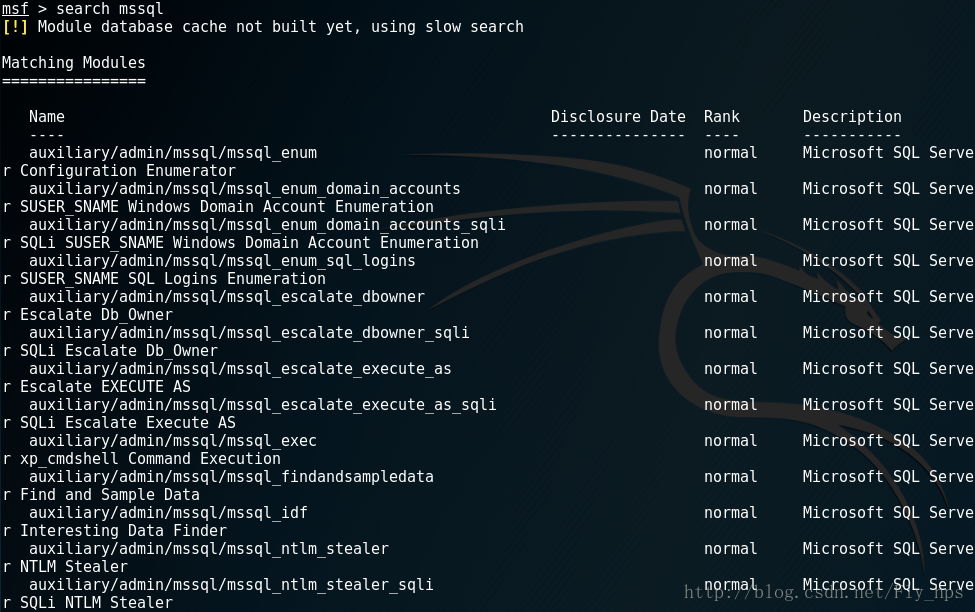Click the Disclosure Date column header
The height and width of the screenshot is (612, 975).
click(x=618, y=117)
